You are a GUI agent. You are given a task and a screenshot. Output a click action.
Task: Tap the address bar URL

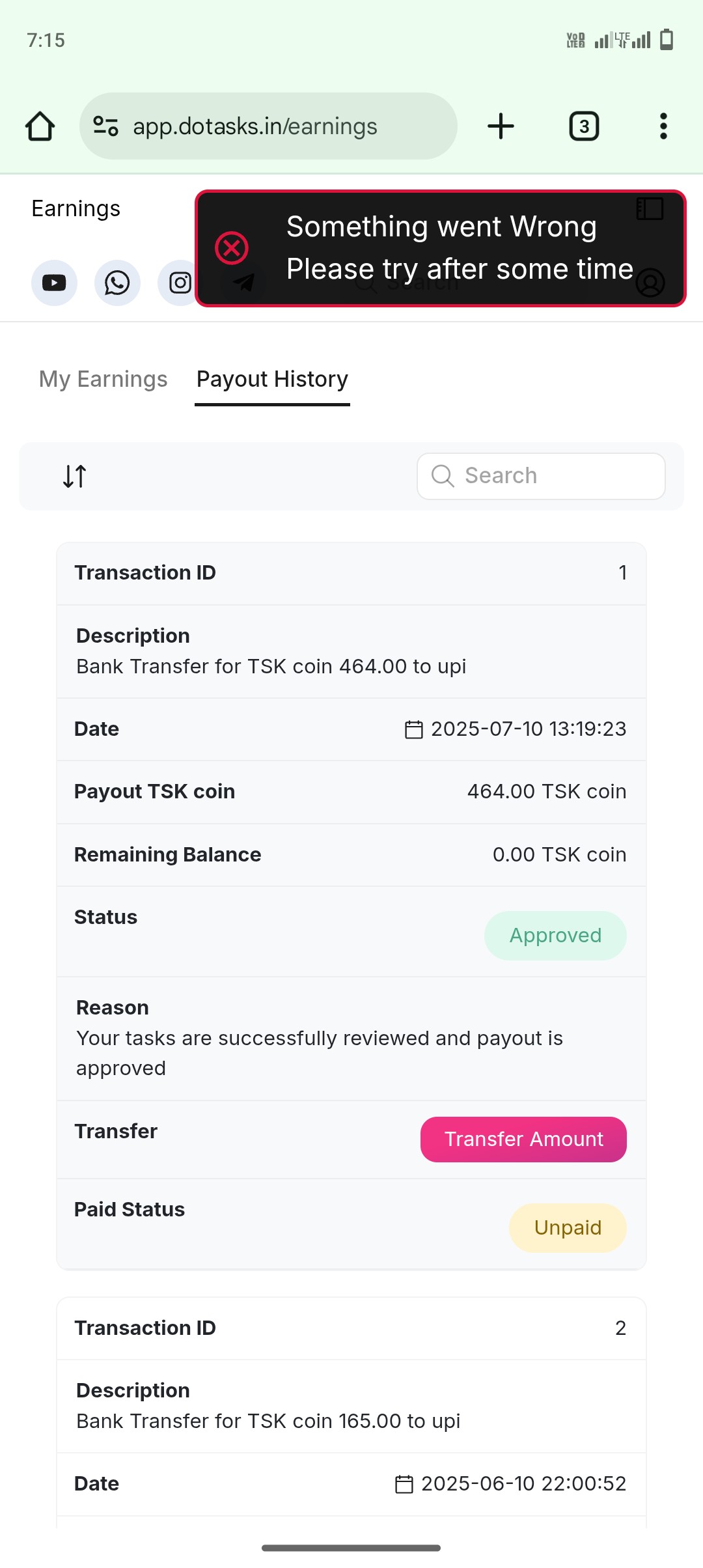pyautogui.click(x=255, y=126)
